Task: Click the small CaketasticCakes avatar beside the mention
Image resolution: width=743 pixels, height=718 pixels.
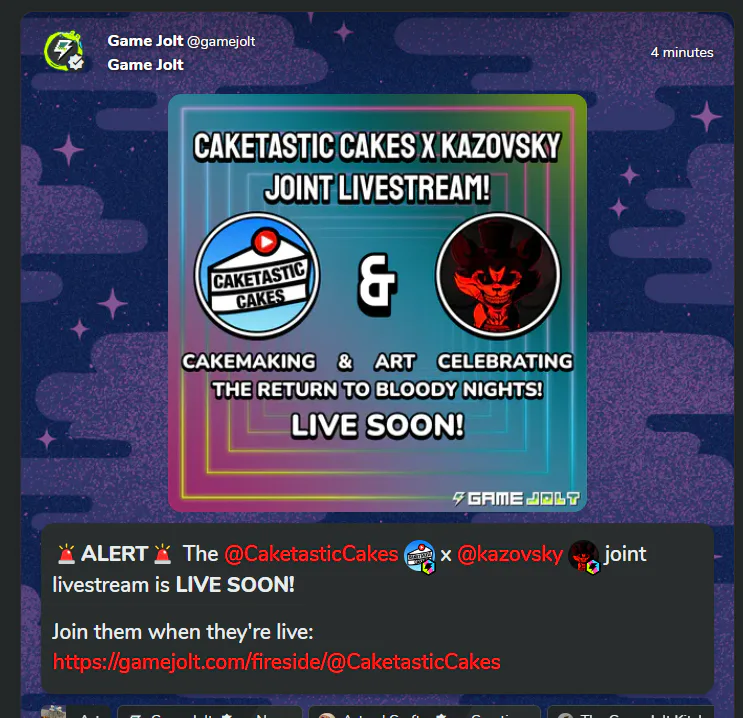Action: (419, 555)
